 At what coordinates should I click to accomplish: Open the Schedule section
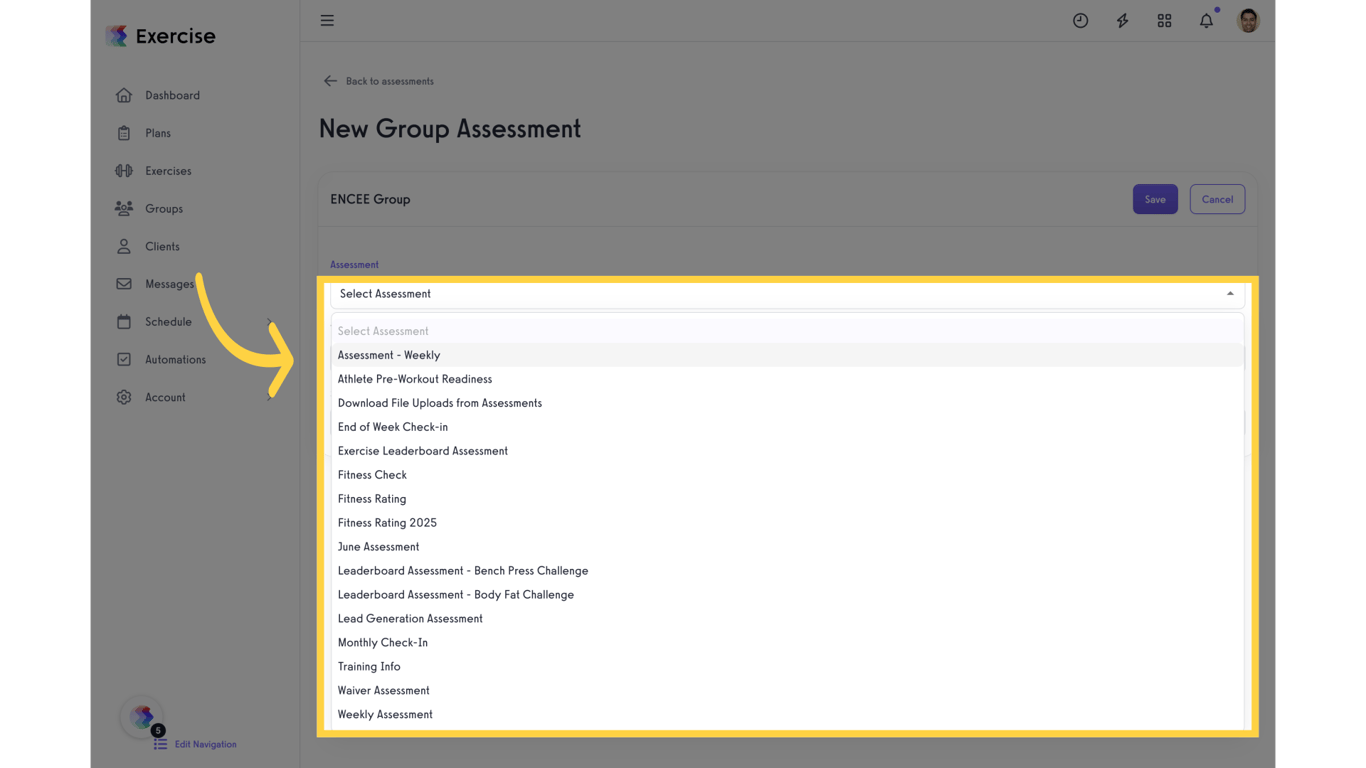coord(166,322)
